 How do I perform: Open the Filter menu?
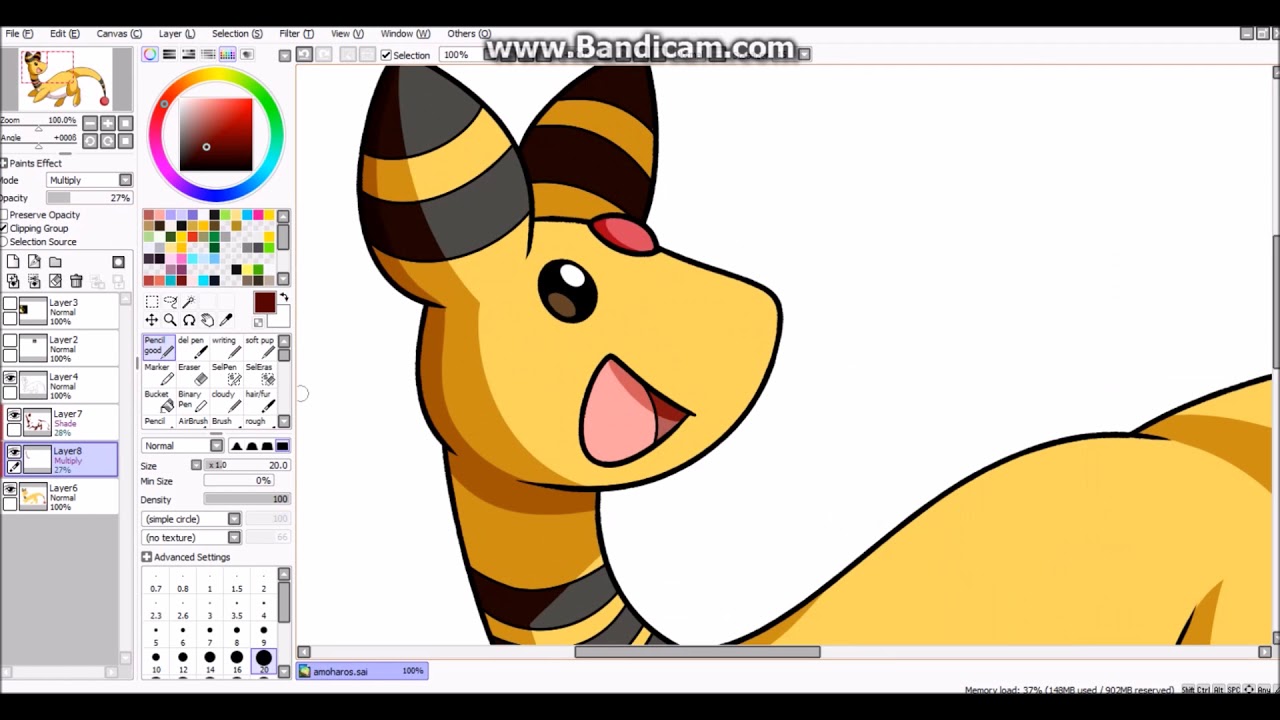click(296, 33)
